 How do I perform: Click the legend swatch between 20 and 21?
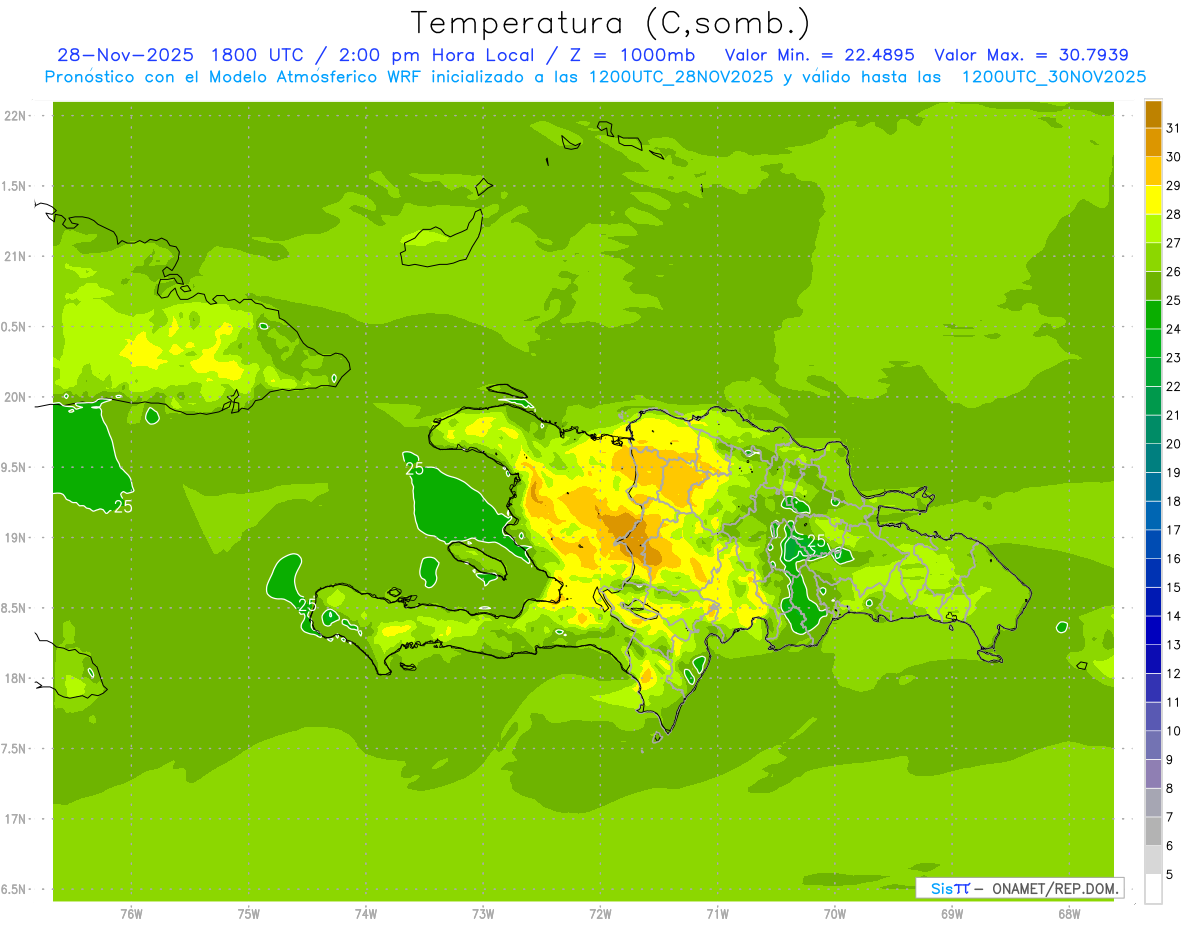[1153, 429]
